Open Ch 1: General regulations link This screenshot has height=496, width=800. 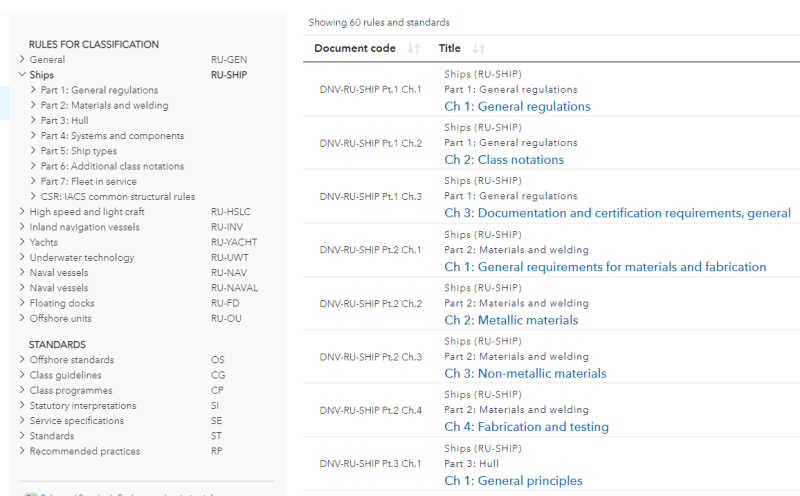click(517, 106)
